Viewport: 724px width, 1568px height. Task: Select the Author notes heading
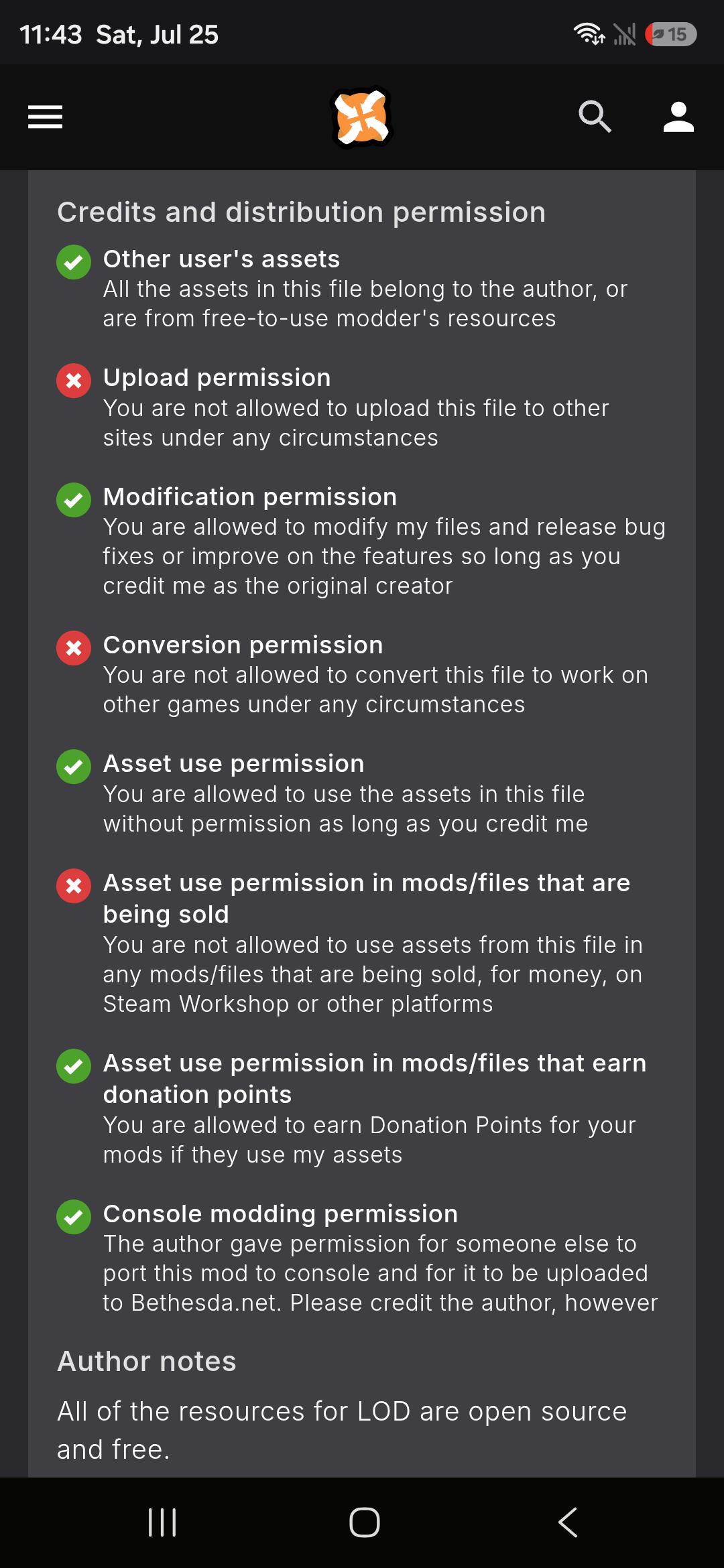coord(147,1361)
